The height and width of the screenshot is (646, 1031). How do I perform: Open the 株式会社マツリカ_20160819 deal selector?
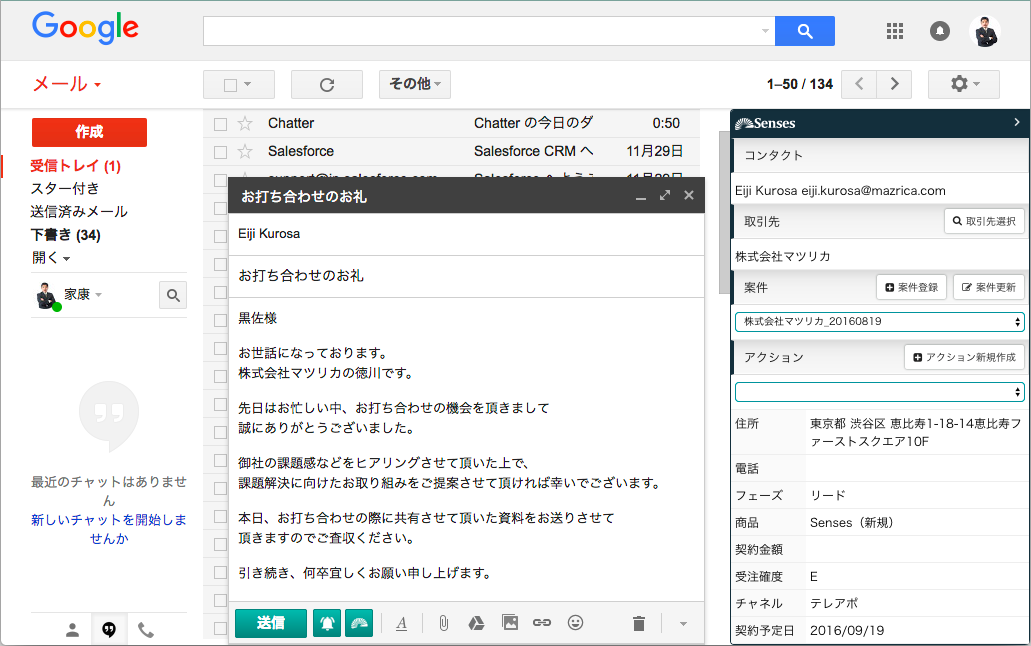(x=879, y=322)
